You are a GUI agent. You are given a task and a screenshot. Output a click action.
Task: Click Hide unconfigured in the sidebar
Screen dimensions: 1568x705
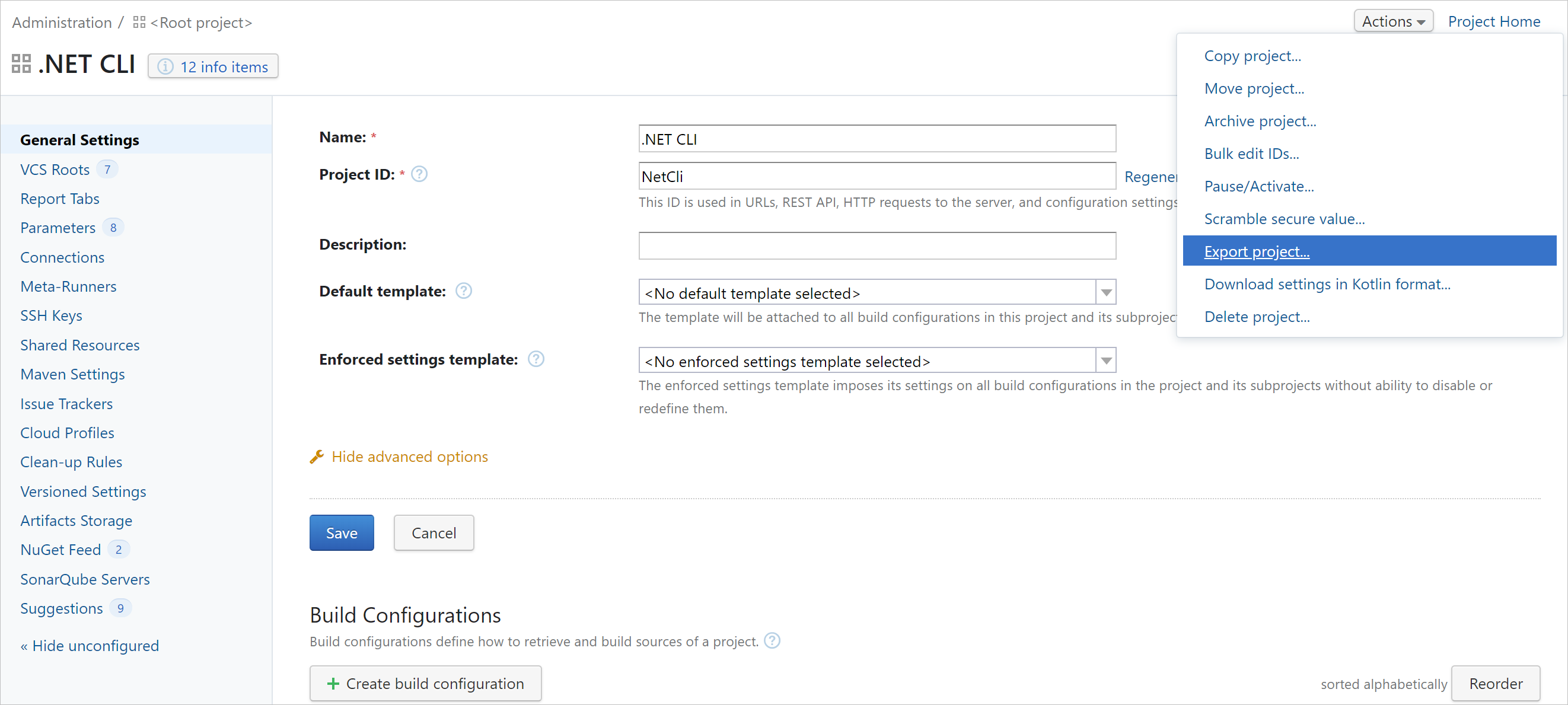90,645
